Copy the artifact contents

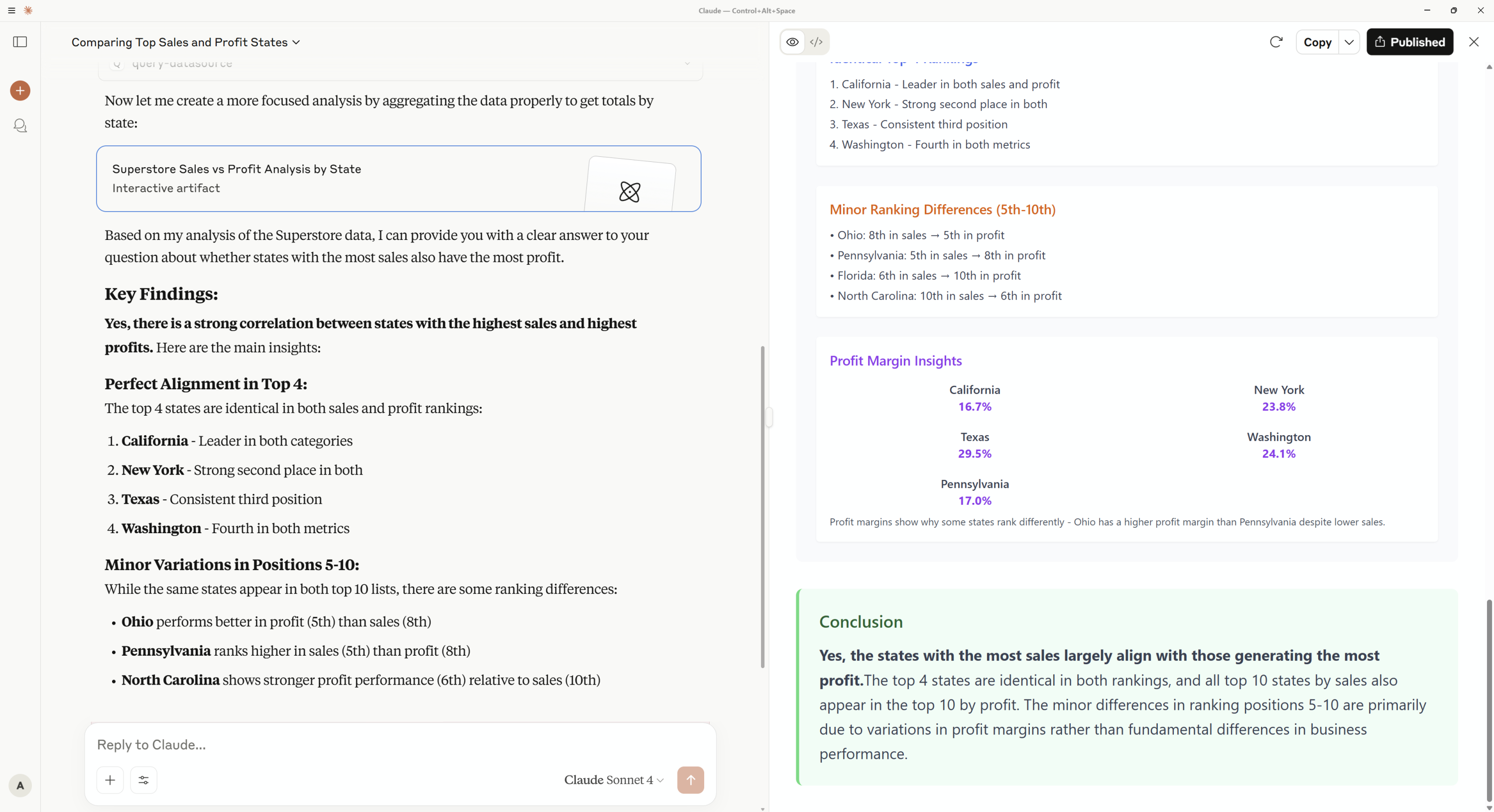click(x=1317, y=42)
